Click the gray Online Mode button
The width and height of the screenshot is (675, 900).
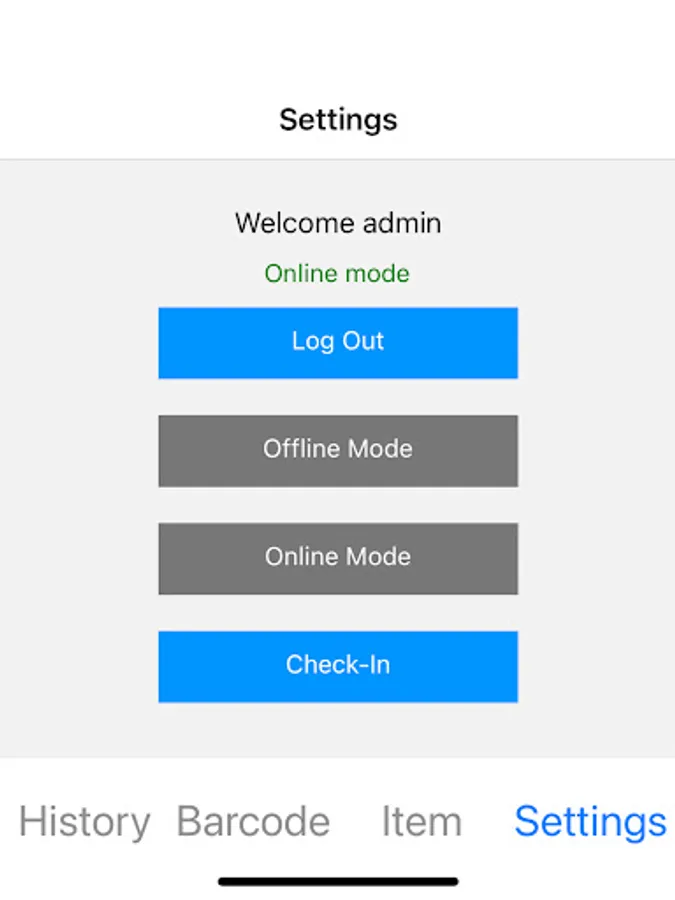coord(338,558)
